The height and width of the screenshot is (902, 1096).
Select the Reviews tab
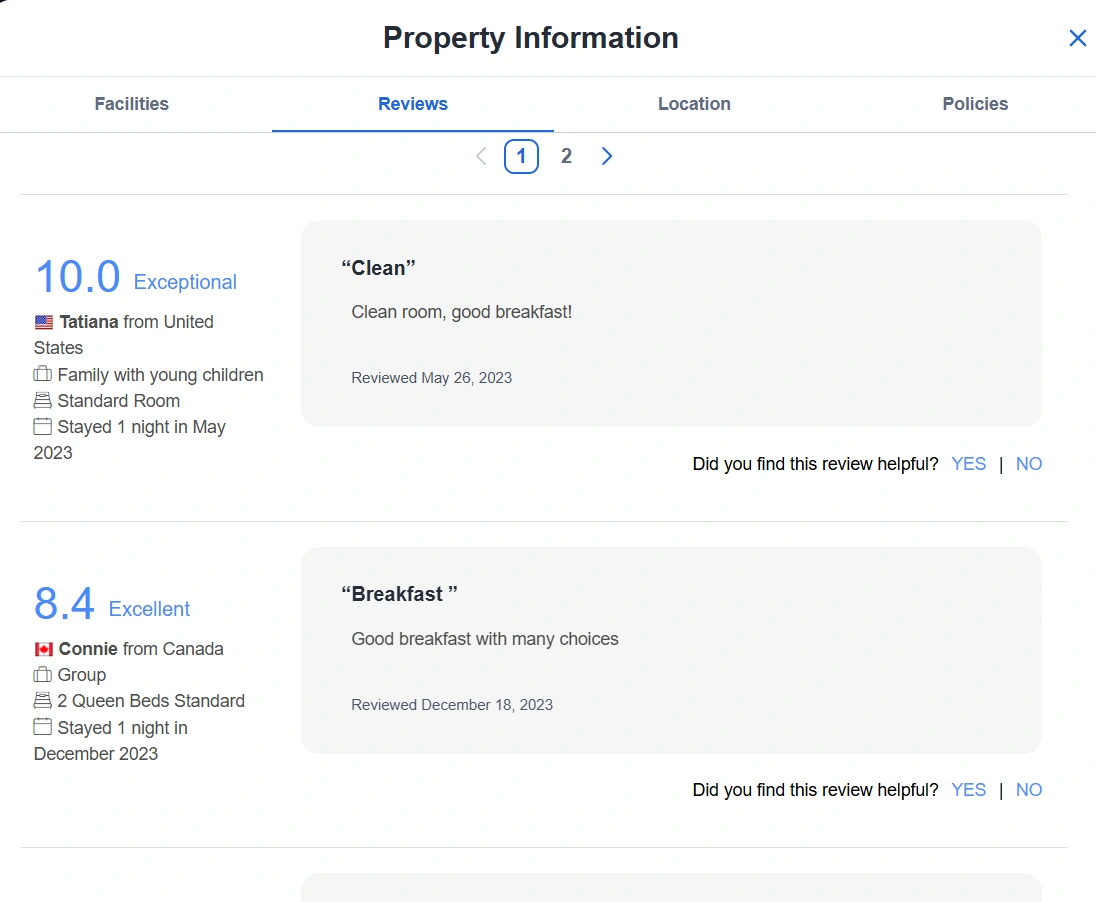(412, 103)
